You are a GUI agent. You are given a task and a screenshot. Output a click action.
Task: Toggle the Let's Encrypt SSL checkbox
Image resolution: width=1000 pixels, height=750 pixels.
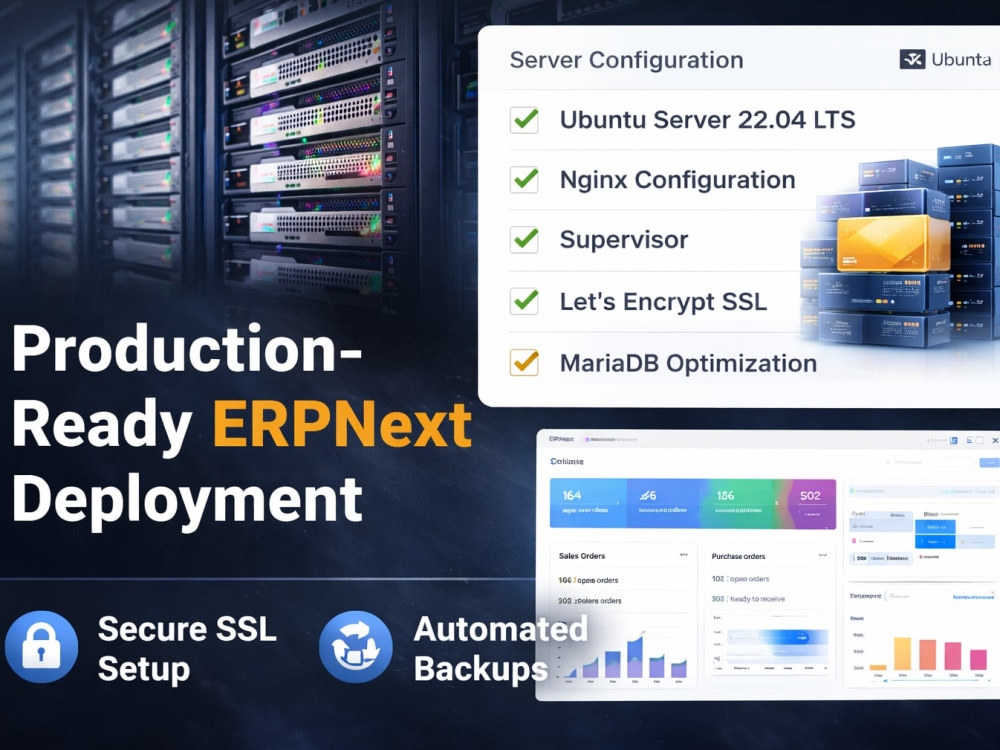point(524,300)
